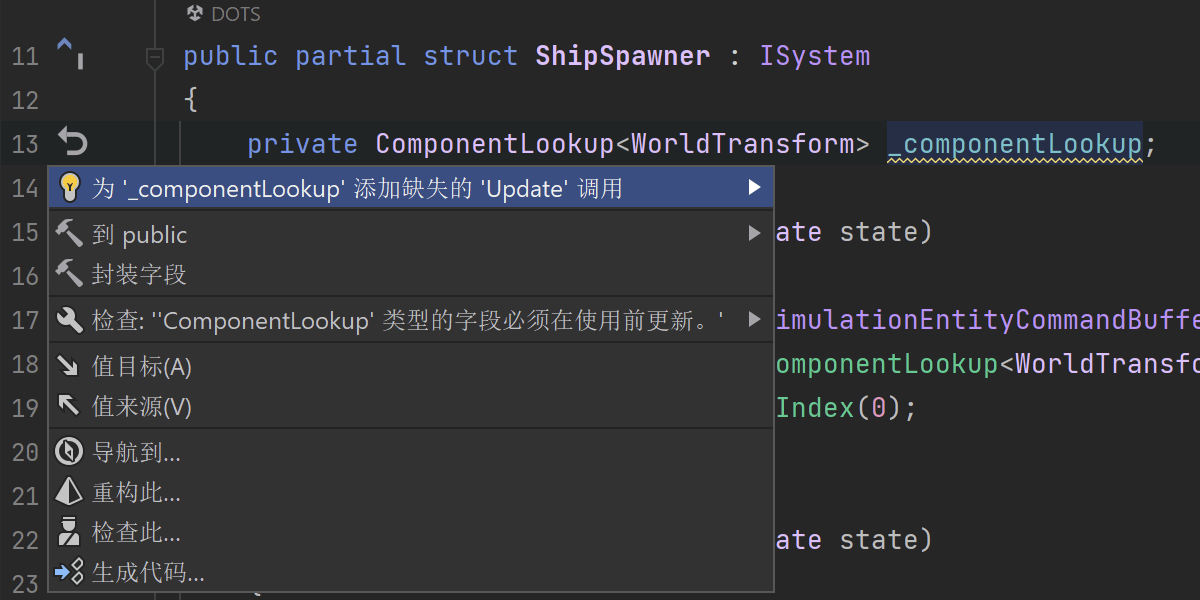Click the refactor pyramid icon

click(x=69, y=492)
